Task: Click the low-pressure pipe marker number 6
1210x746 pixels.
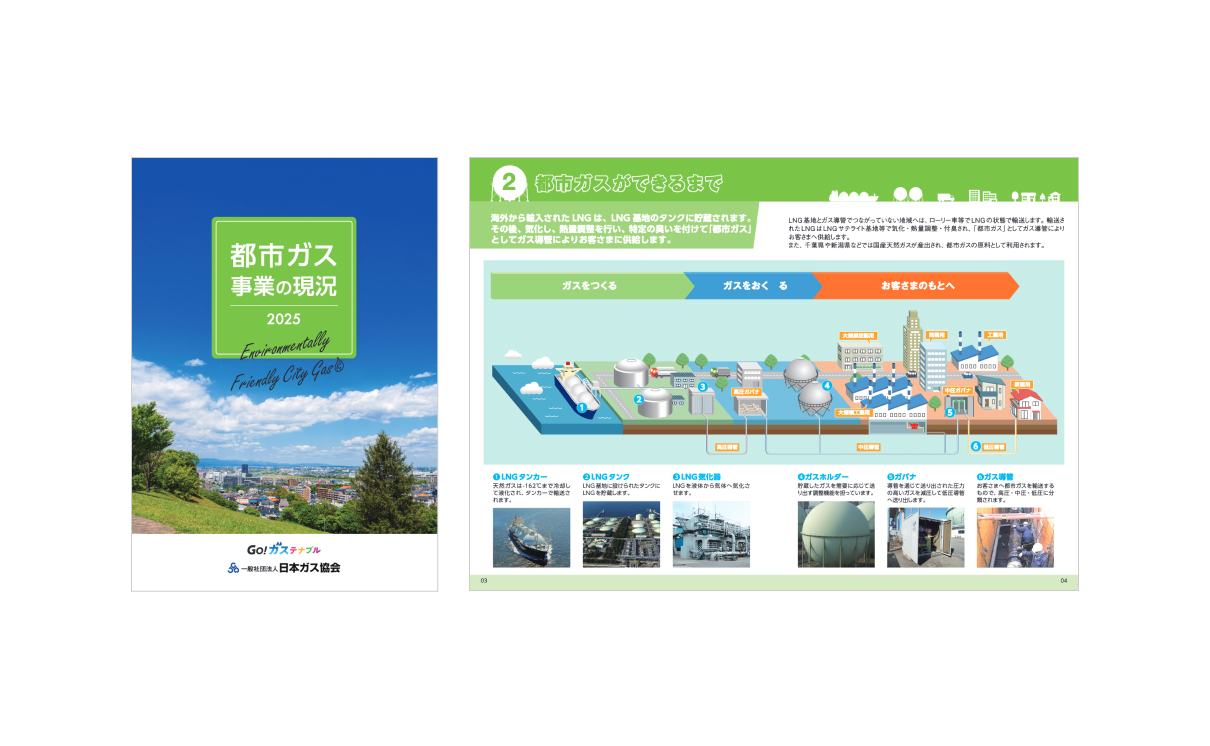Action: tap(976, 446)
